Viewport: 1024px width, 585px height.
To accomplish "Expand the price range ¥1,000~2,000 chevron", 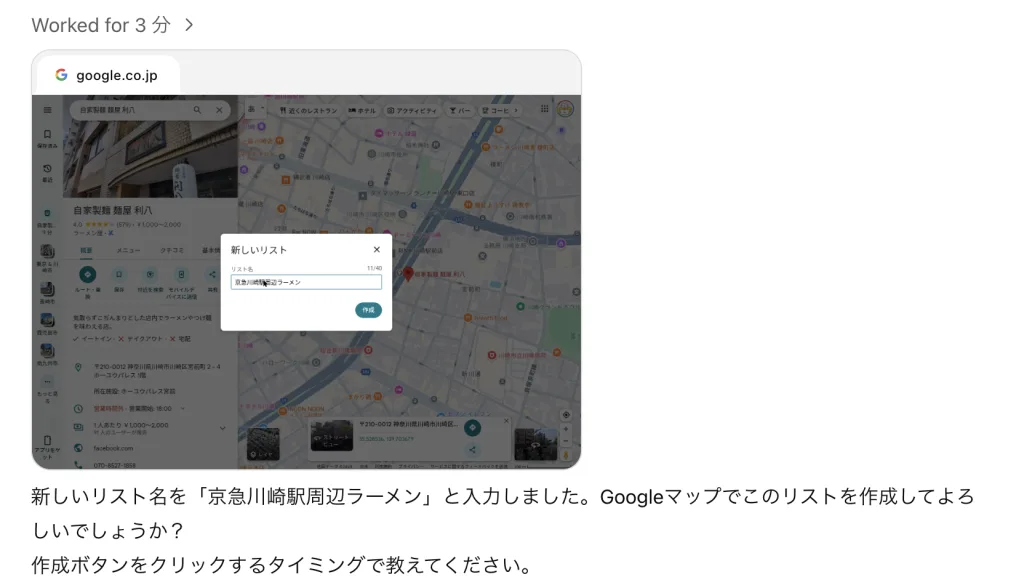I will pos(223,428).
